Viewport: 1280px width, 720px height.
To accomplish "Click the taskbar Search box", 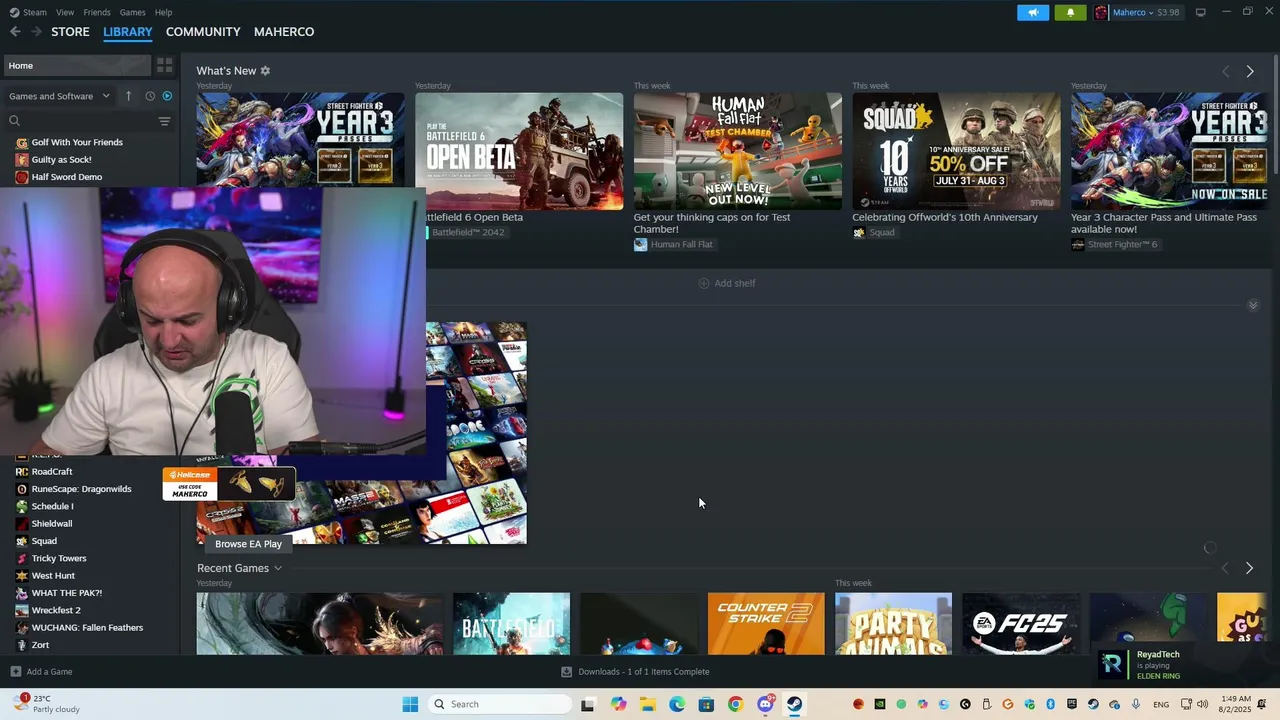I will point(501,704).
